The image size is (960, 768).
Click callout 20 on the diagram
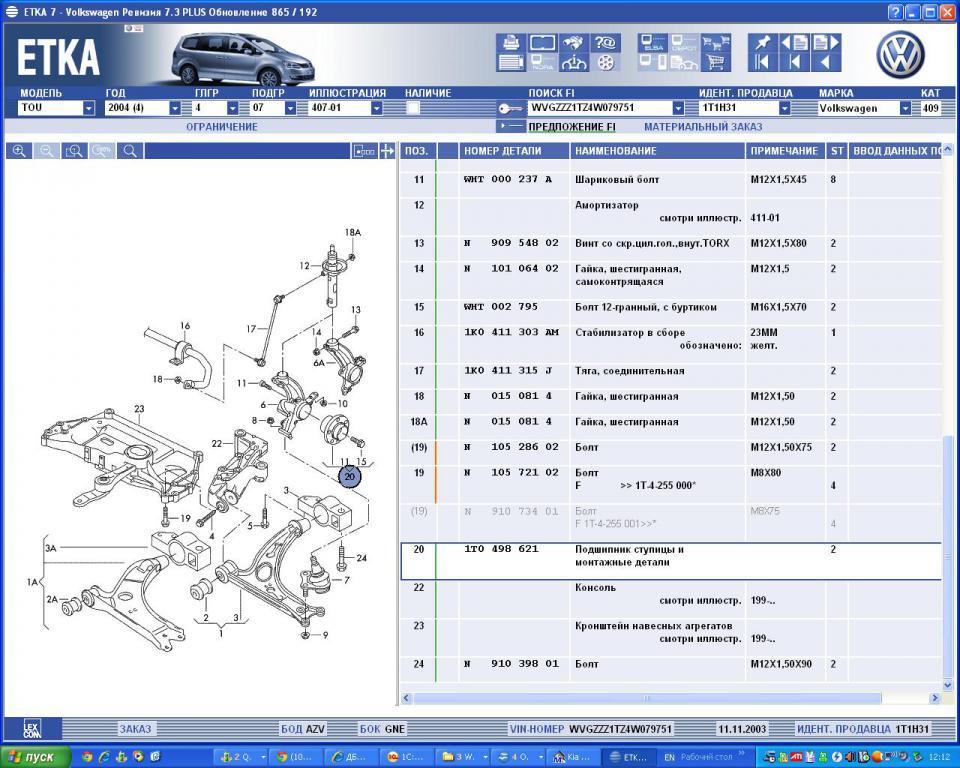(x=350, y=476)
